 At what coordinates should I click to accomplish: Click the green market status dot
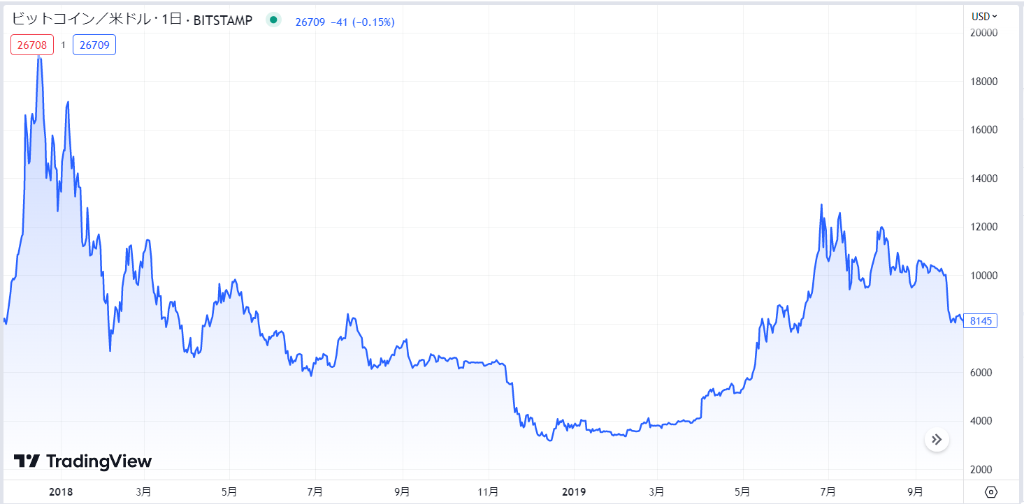pyautogui.click(x=274, y=21)
